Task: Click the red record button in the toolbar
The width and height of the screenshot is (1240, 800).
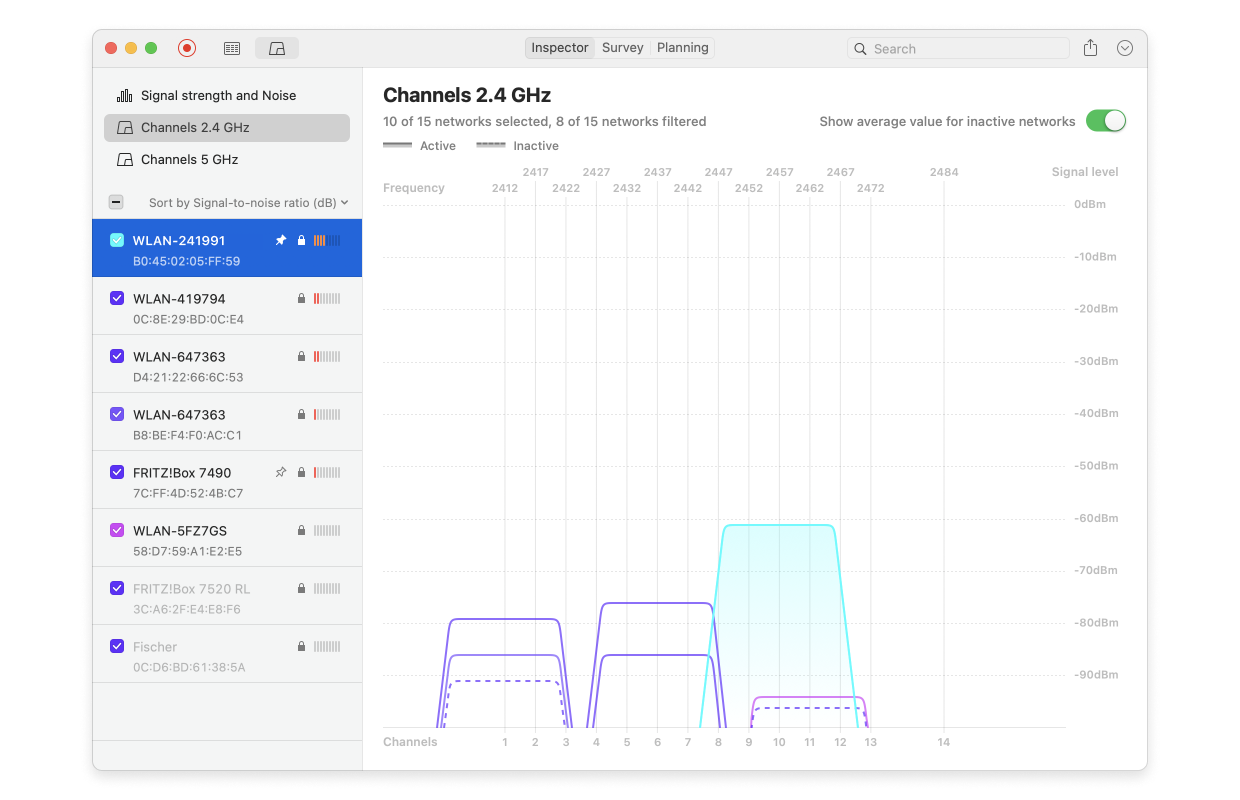Action: click(186, 47)
